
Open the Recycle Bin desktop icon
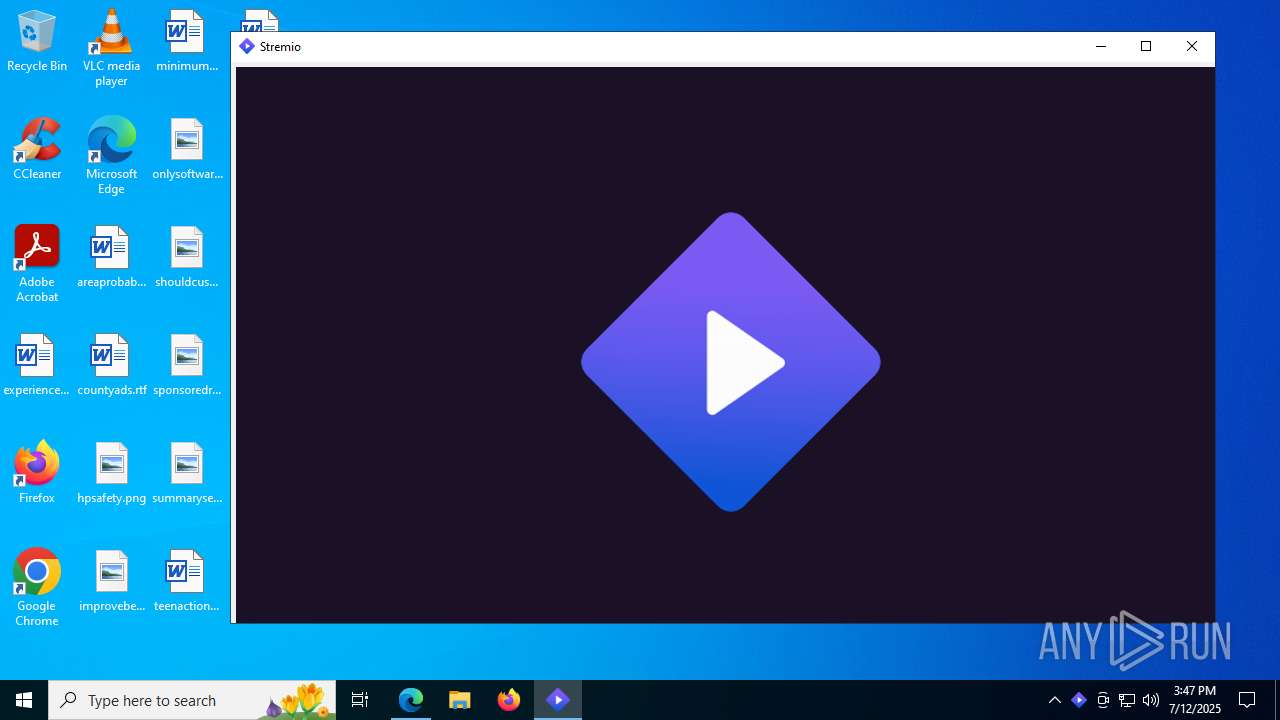tap(37, 42)
